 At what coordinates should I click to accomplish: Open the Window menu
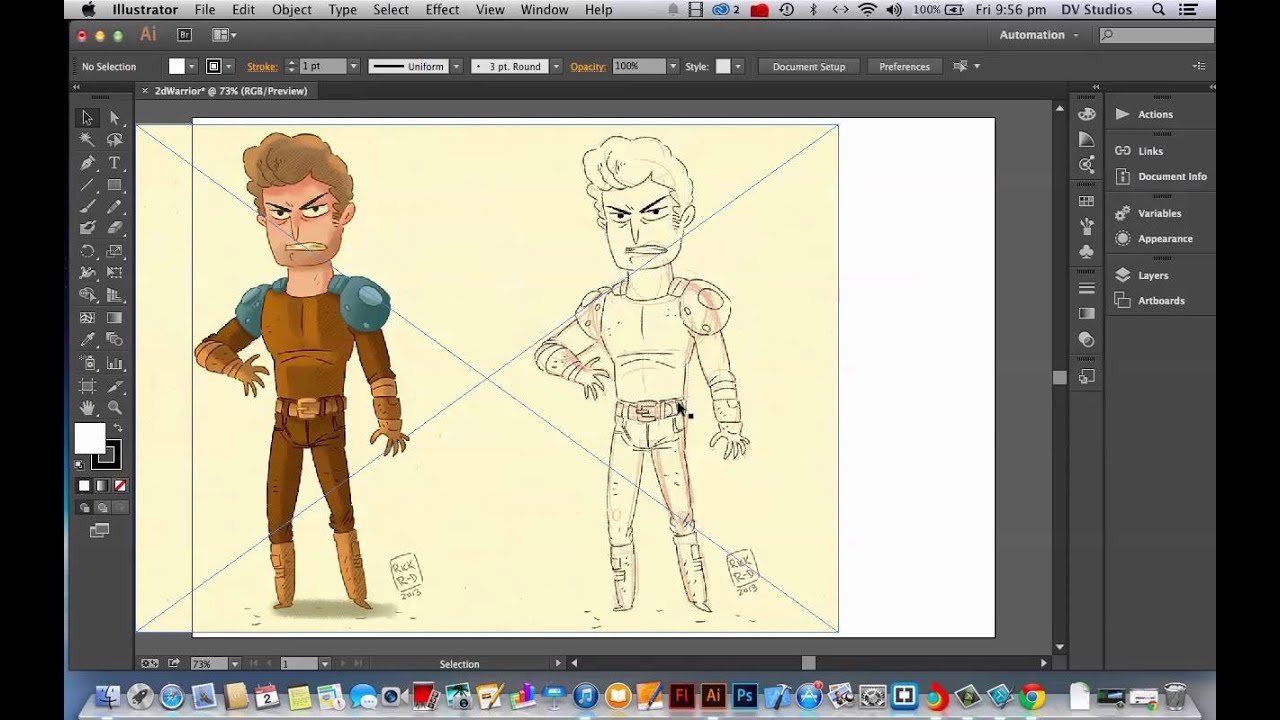pos(544,10)
